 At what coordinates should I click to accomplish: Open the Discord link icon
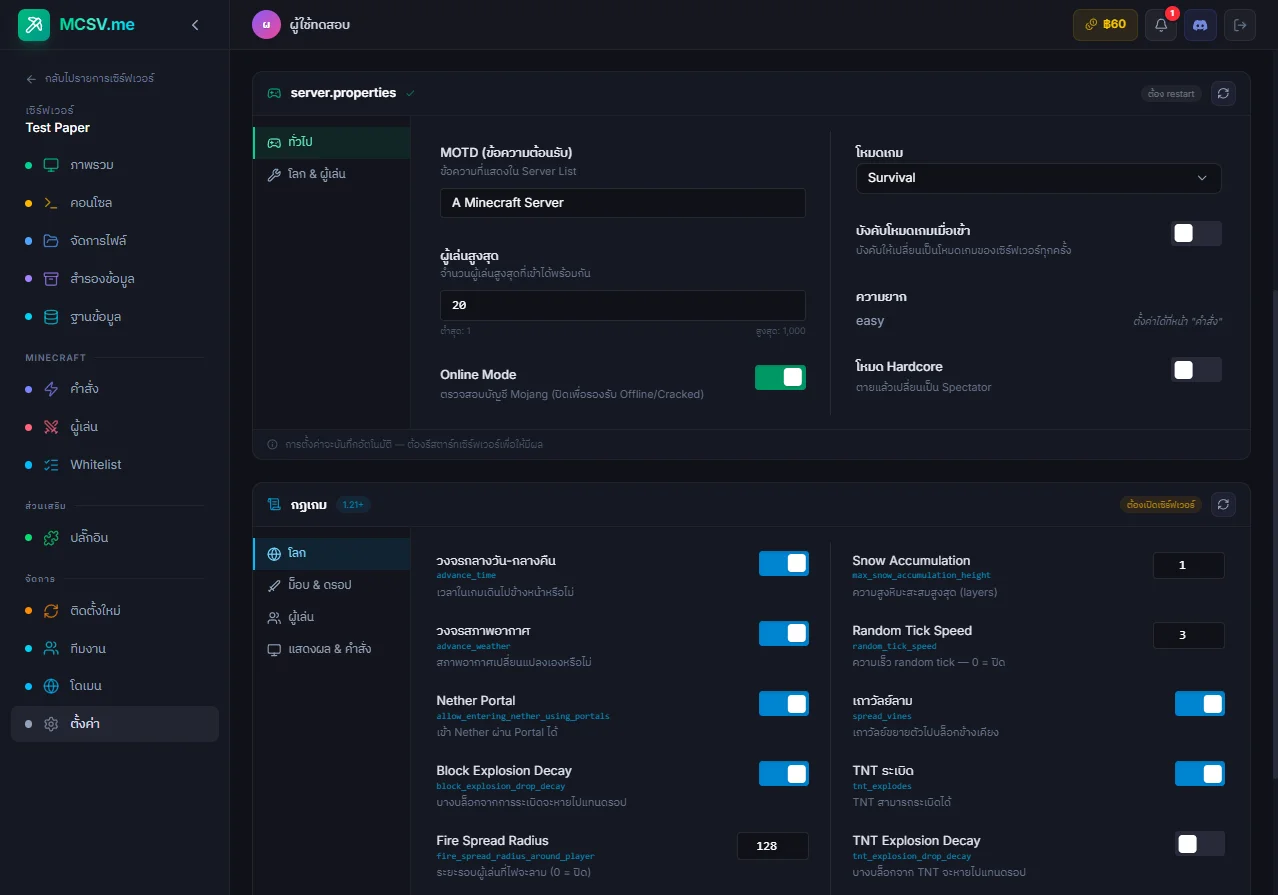pos(1200,25)
